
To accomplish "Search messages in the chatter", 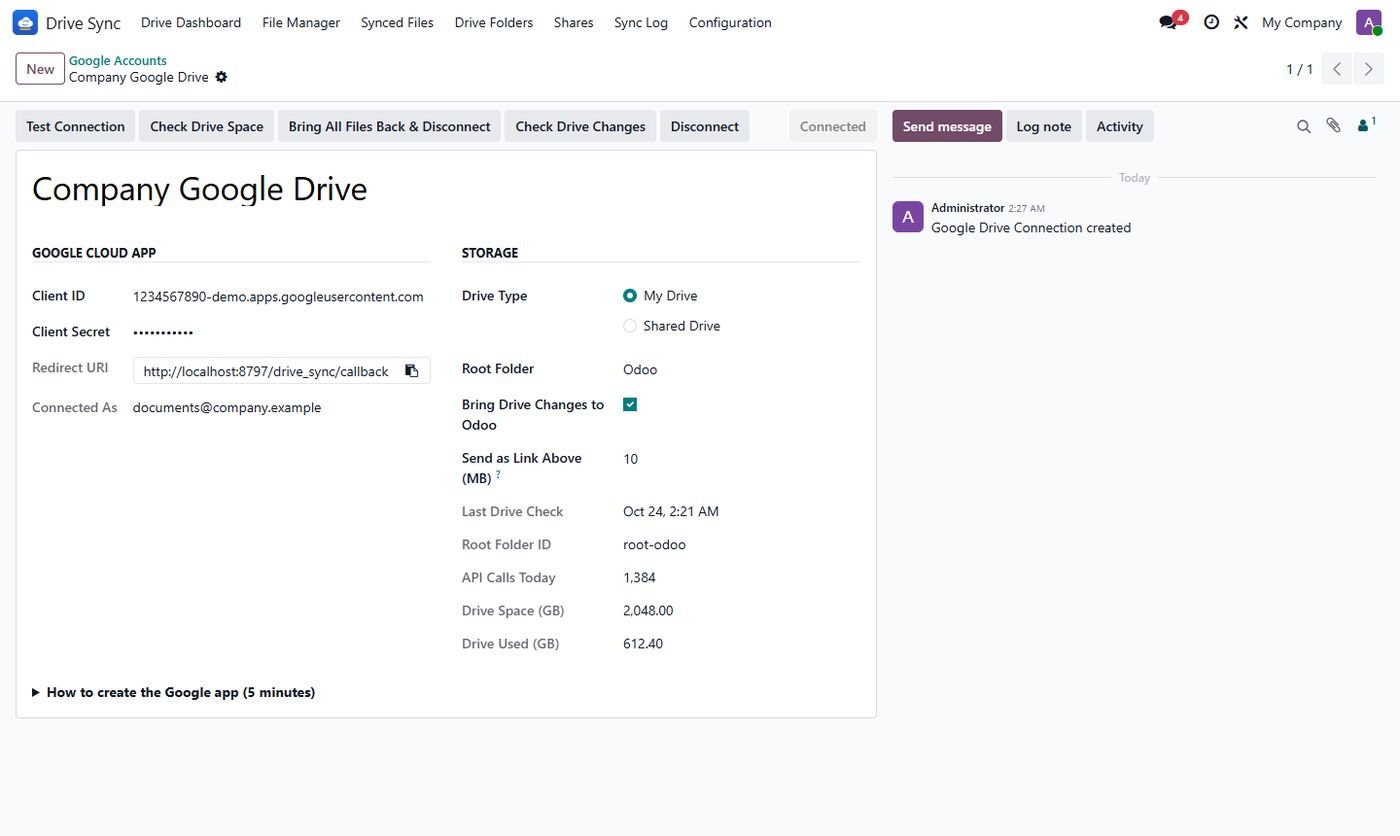I will point(1303,126).
